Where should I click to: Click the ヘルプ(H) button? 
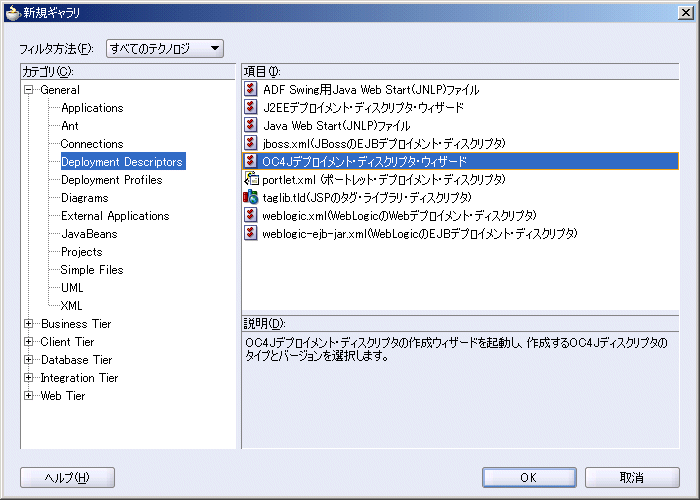(x=67, y=478)
